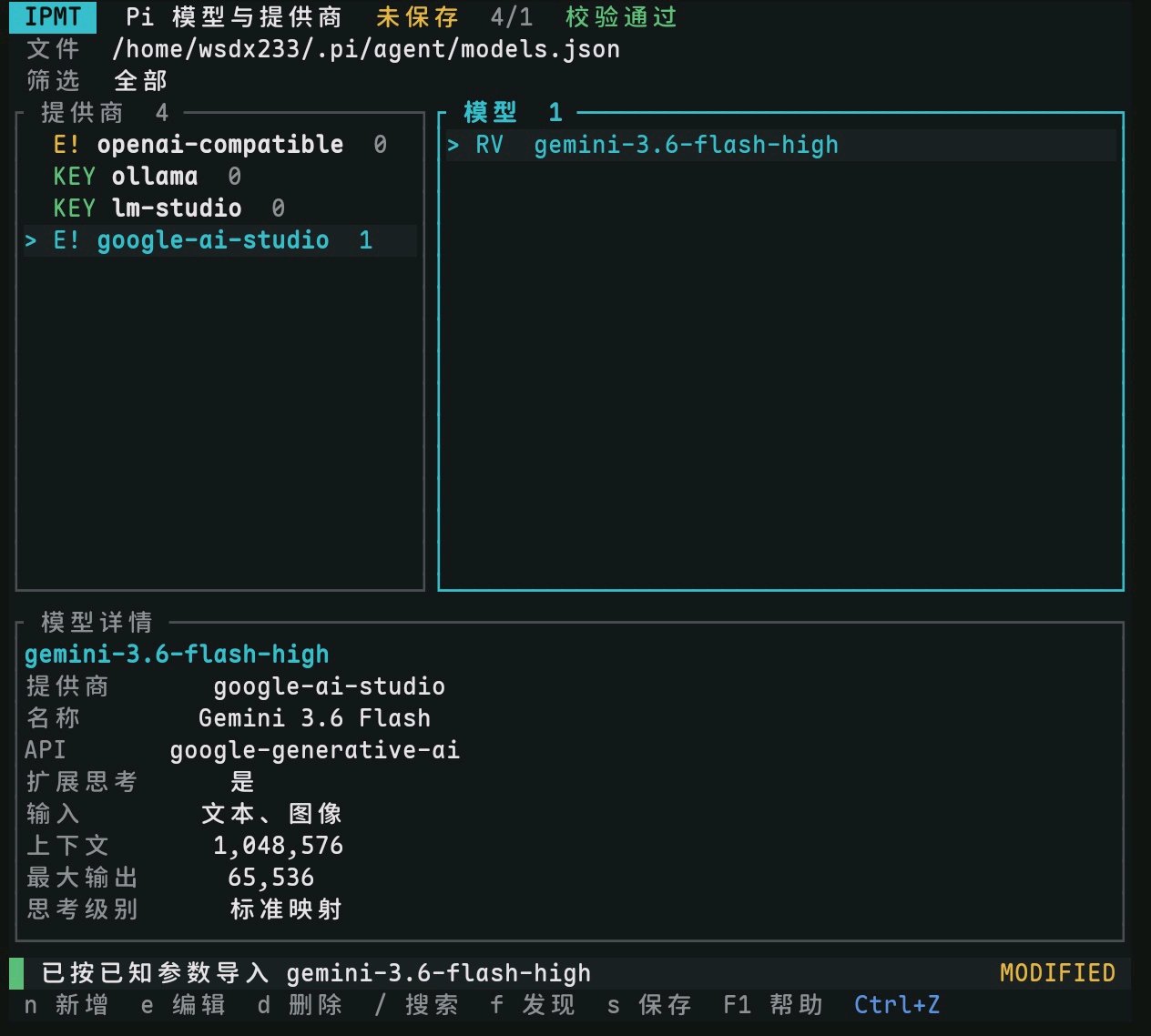
Task: Click the context value 1,048,576
Action: coord(278,846)
